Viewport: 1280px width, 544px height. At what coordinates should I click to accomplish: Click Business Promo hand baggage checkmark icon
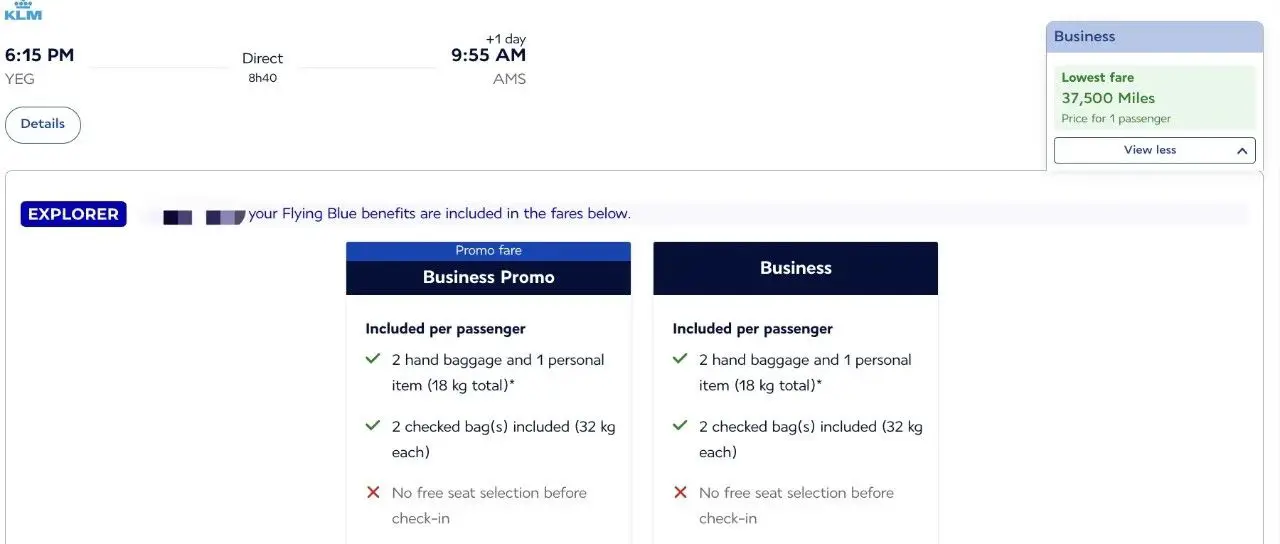pos(373,359)
